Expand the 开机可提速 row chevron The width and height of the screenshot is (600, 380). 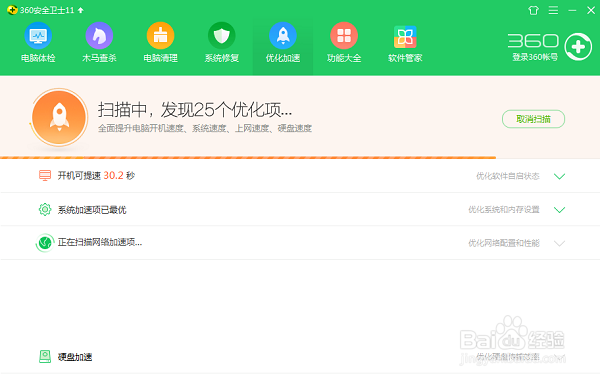[x=559, y=176]
